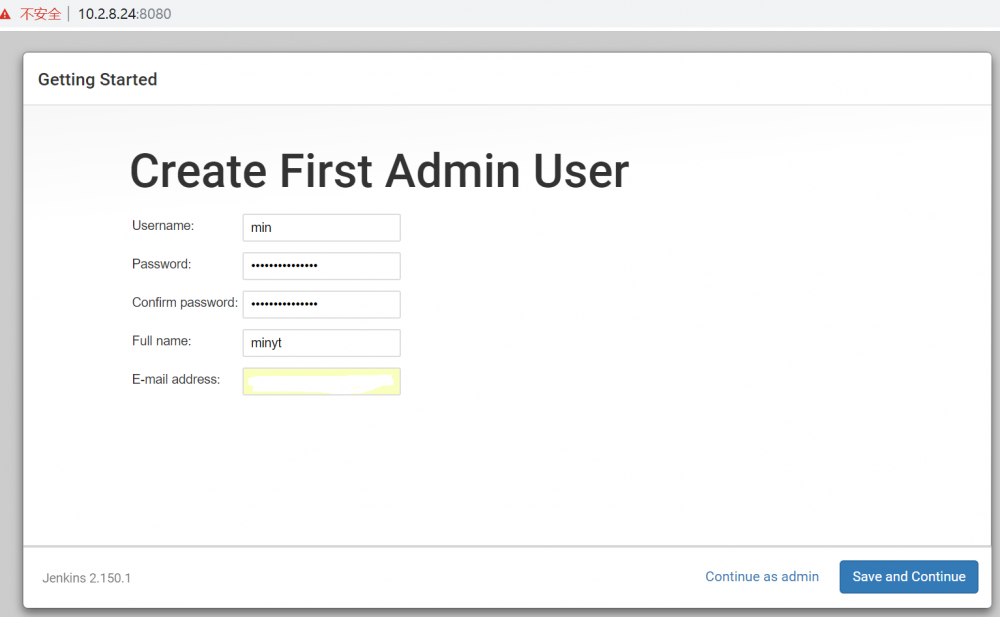
Task: Click the 8080 port number in URL
Action: pos(155,14)
